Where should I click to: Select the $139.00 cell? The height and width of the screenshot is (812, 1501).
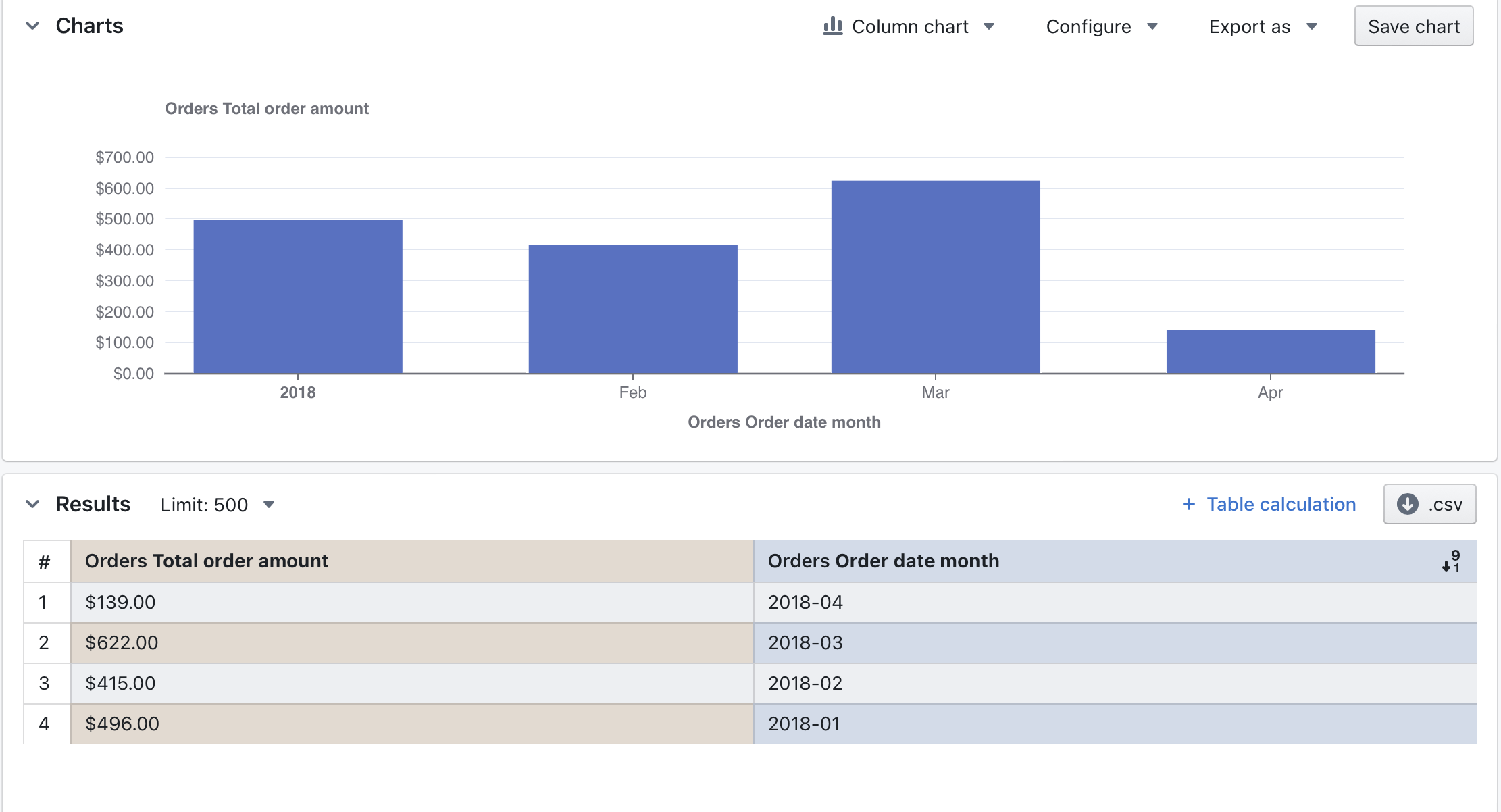click(x=412, y=603)
